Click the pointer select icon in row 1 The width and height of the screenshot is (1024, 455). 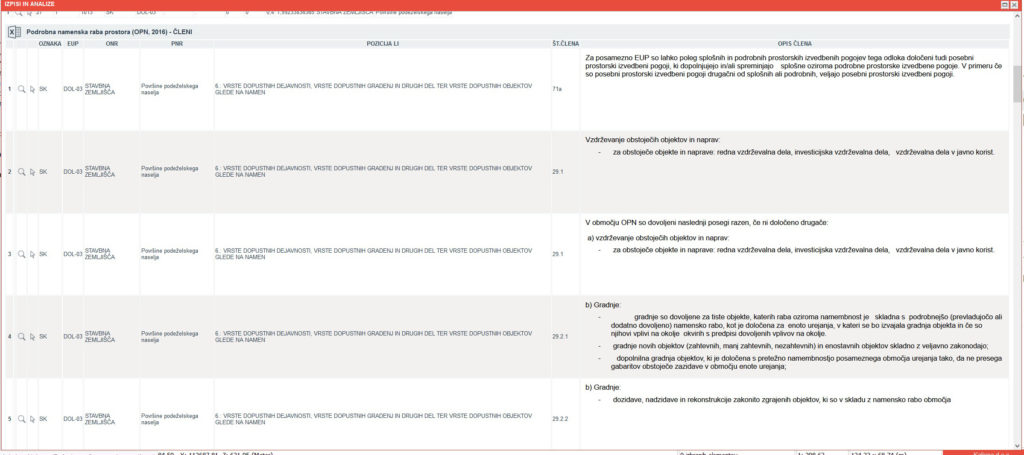pyautogui.click(x=32, y=89)
